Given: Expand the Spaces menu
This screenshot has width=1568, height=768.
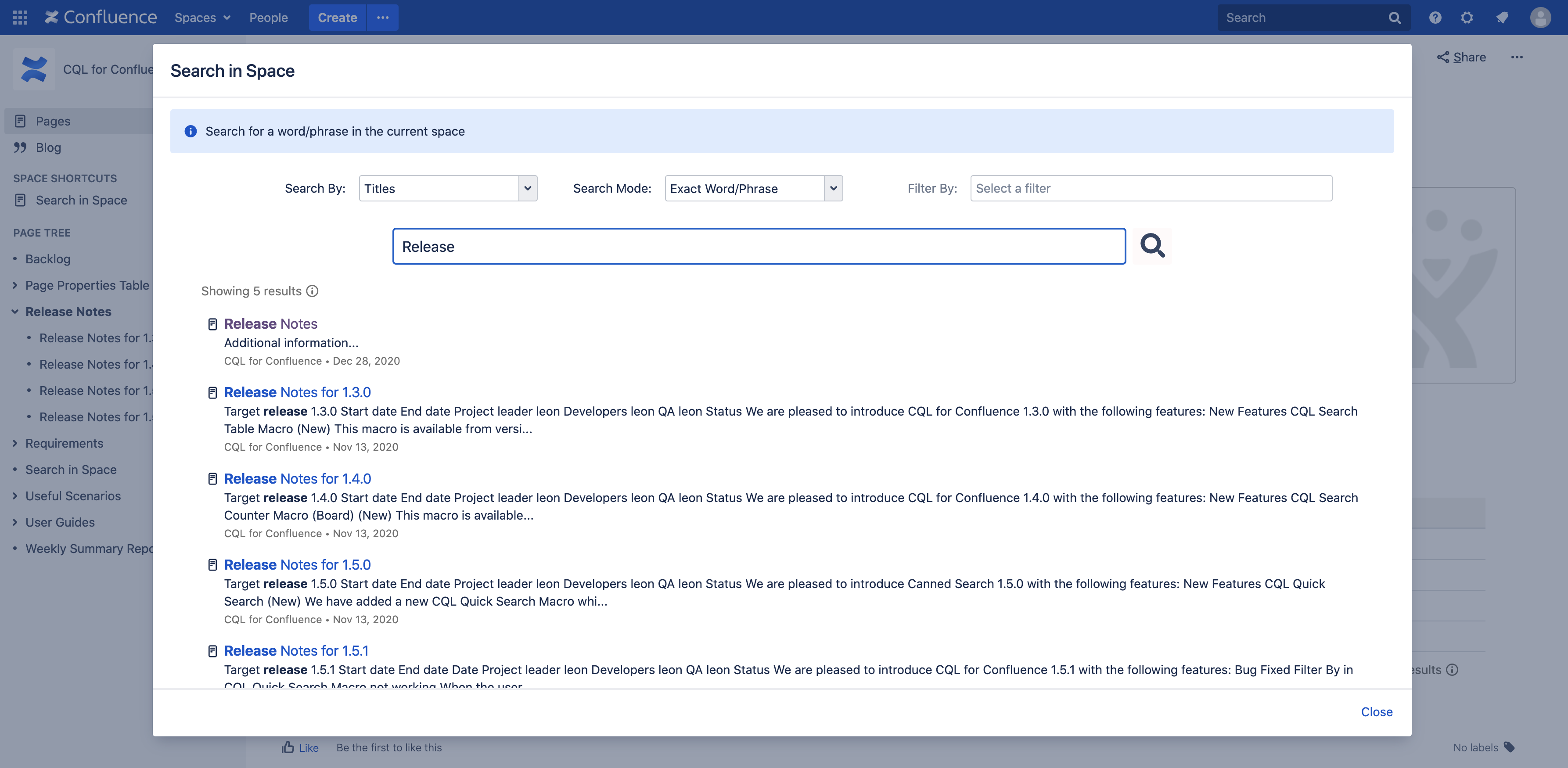Looking at the screenshot, I should 202,18.
